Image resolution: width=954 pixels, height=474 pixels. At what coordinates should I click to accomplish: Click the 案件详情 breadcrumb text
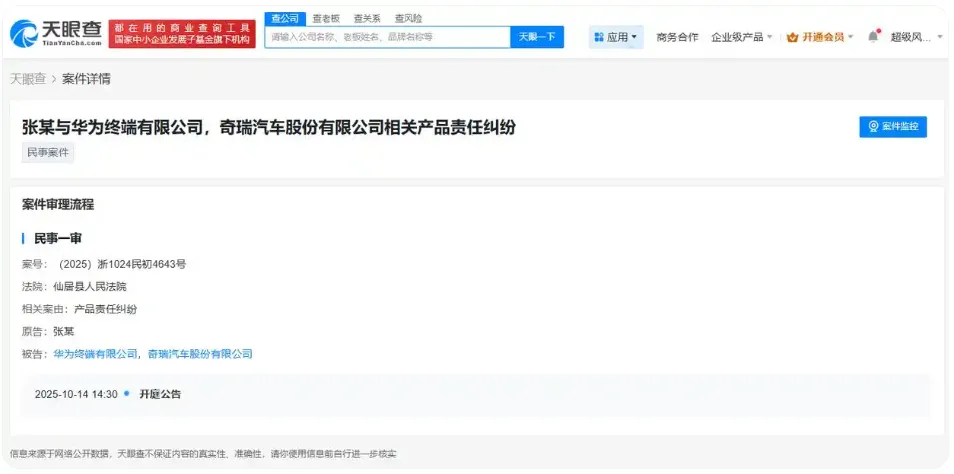pyautogui.click(x=86, y=79)
